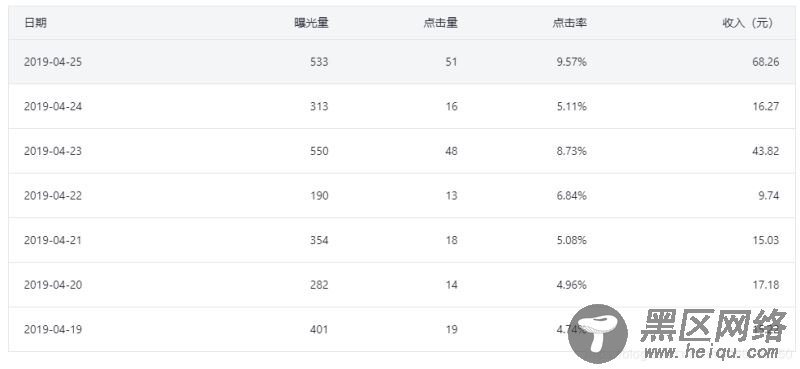Select the 2019-04-25 date row
Viewport: 800px width, 369px height.
pos(401,62)
